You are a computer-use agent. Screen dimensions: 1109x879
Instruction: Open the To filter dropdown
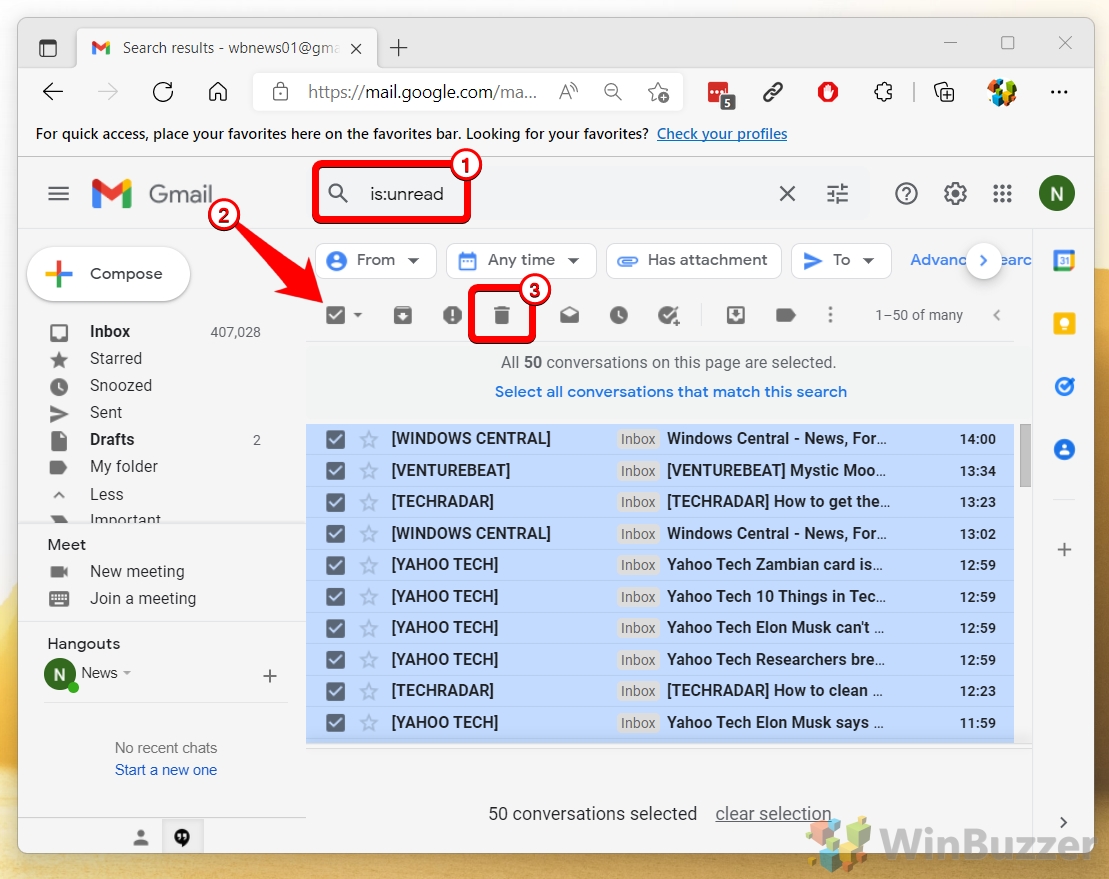(x=841, y=260)
